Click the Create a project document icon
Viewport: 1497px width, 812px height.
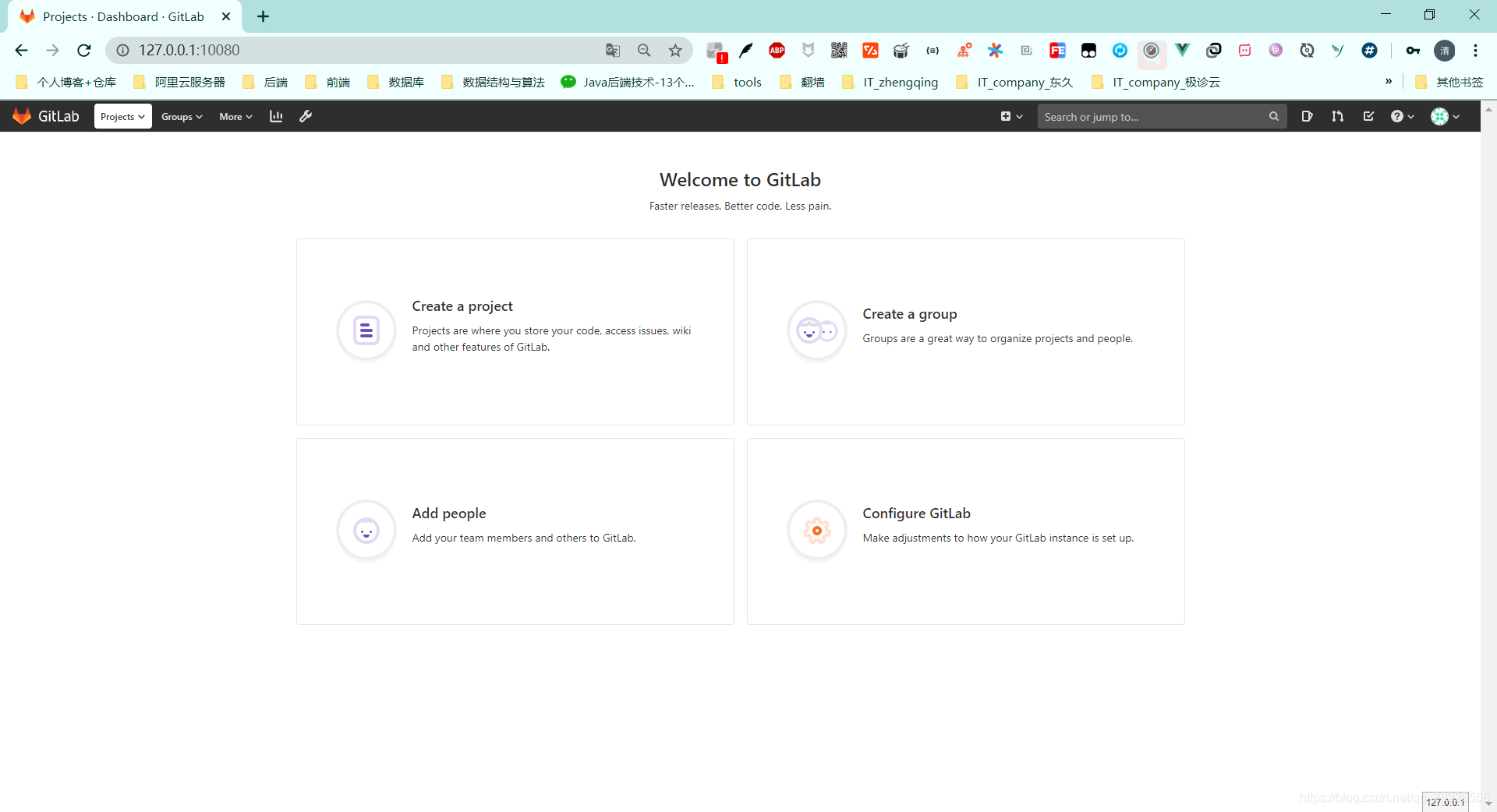[x=366, y=330]
